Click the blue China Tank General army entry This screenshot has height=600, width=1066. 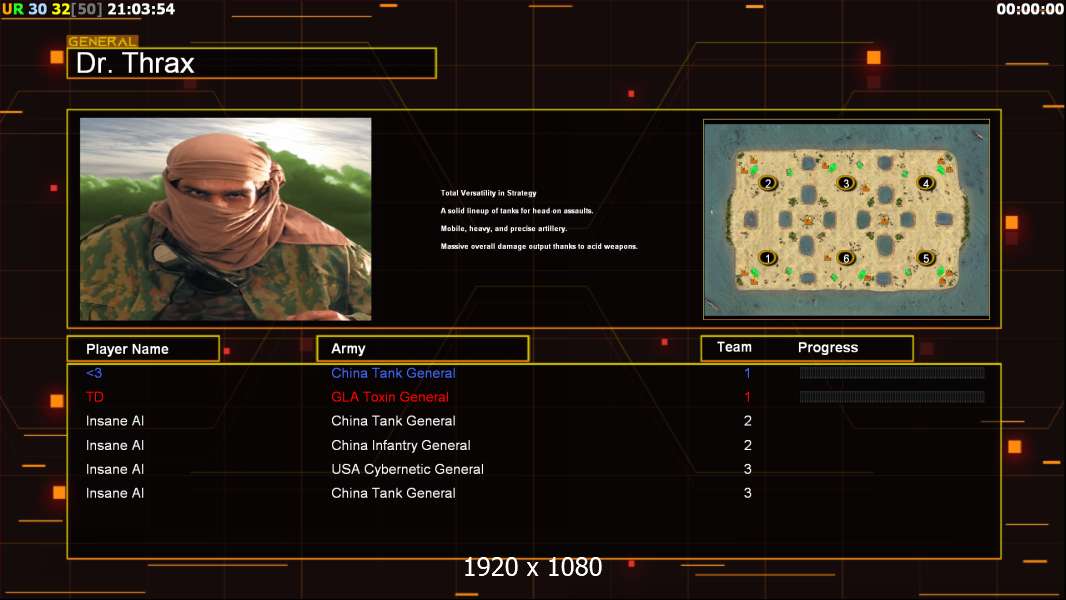click(x=393, y=373)
